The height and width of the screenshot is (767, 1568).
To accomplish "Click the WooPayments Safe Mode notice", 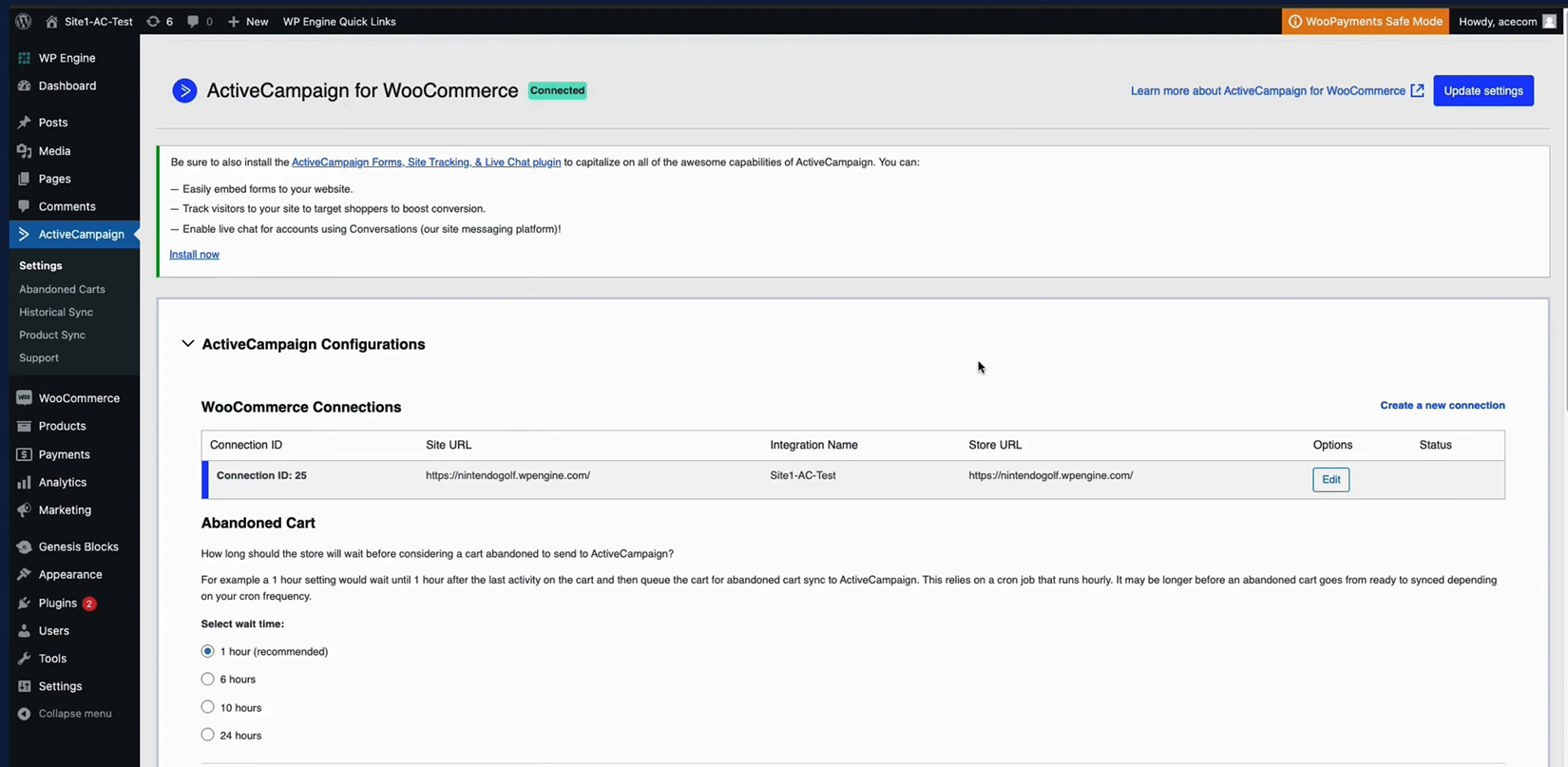I will 1365,21.
